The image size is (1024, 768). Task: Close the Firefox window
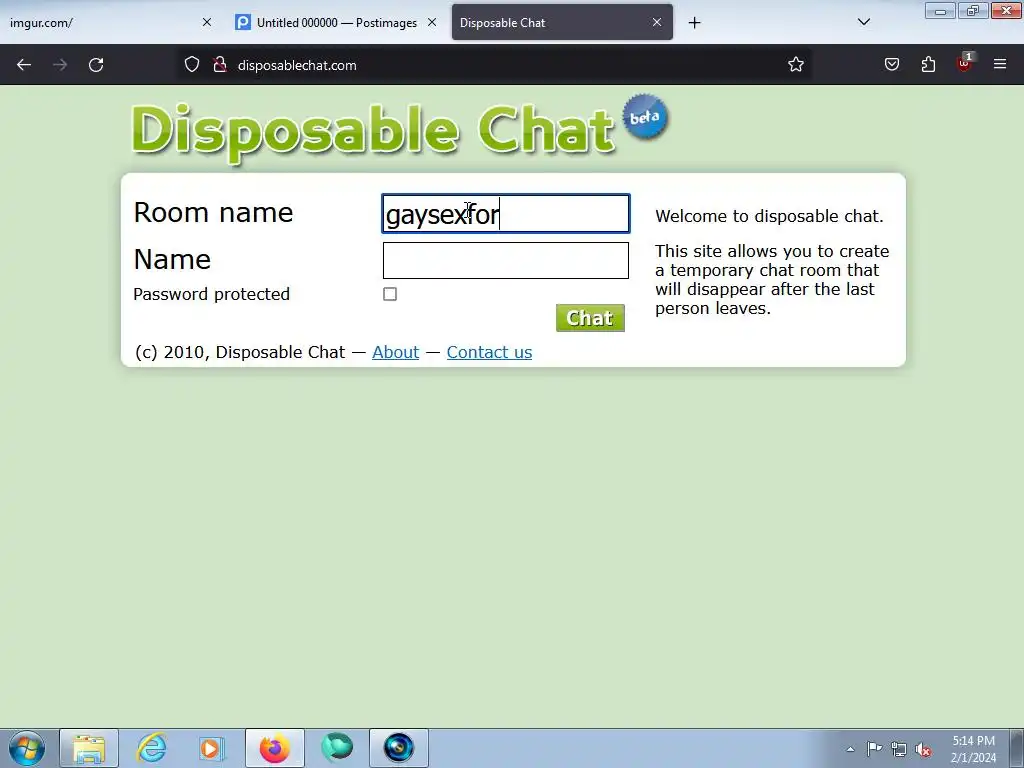coord(1006,10)
